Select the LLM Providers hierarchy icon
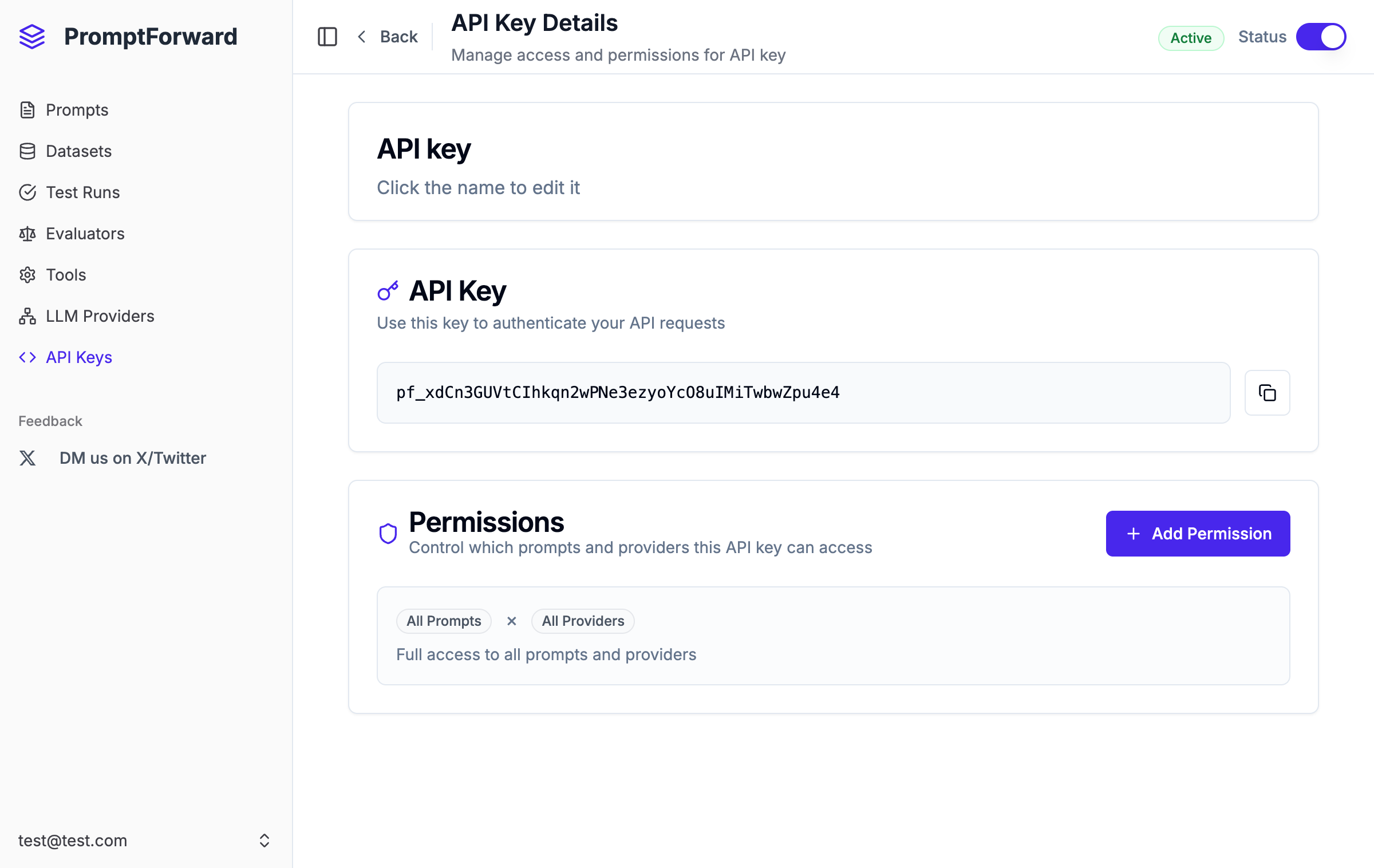 (27, 316)
